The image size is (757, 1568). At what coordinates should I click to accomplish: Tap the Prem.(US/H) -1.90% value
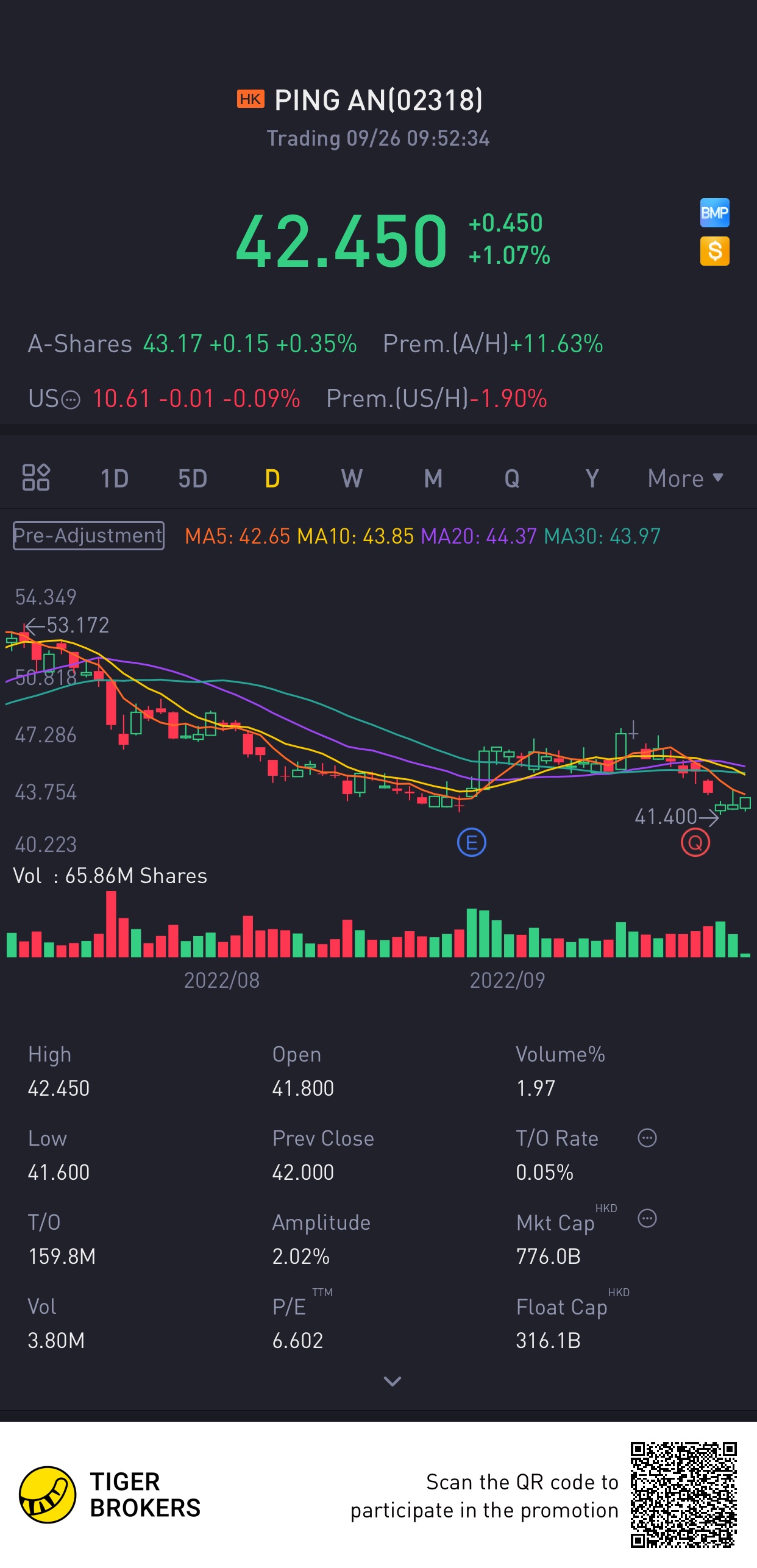(436, 399)
